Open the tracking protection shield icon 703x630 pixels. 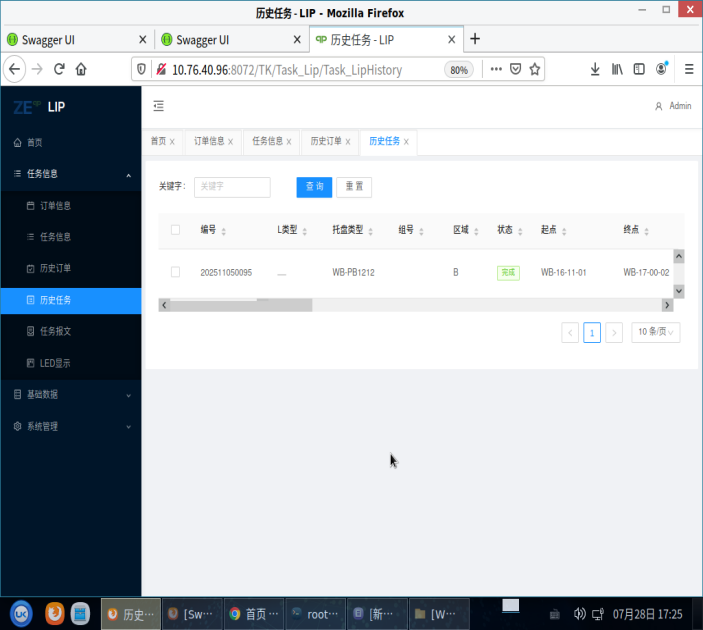pyautogui.click(x=141, y=70)
